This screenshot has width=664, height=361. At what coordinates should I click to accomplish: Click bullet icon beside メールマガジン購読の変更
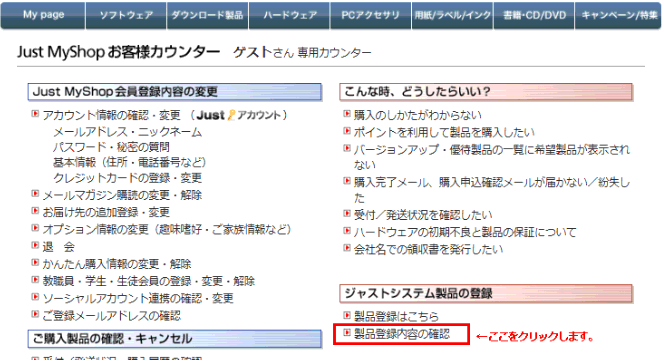pyautogui.click(x=35, y=194)
